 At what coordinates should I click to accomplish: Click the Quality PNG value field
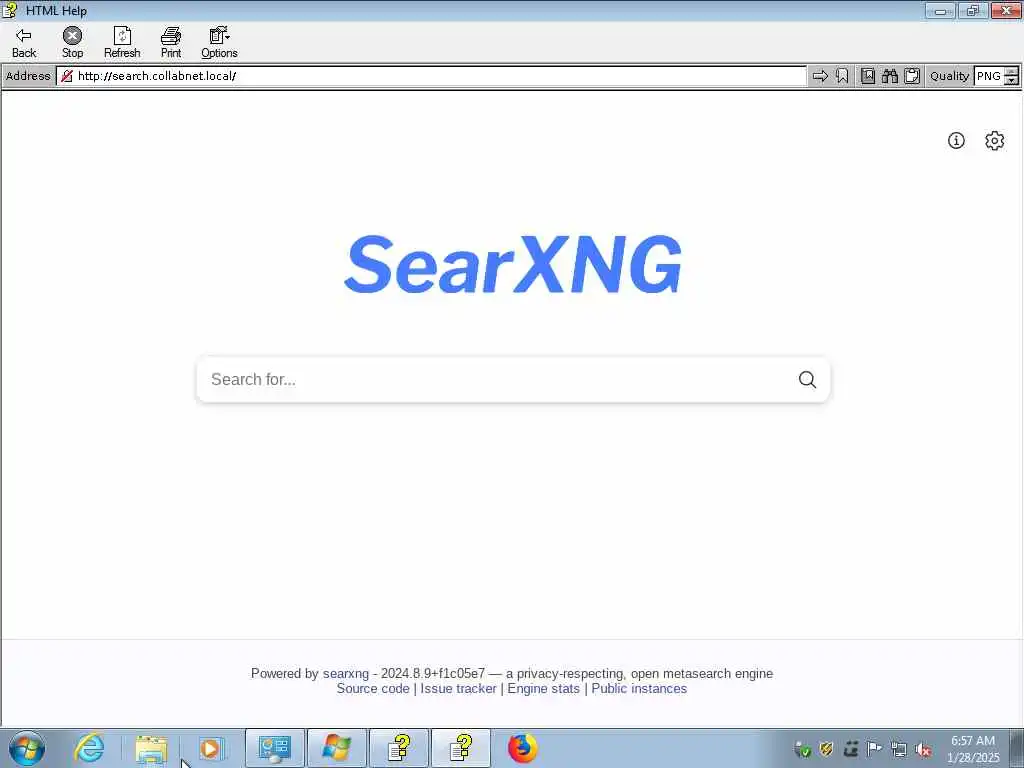[x=989, y=76]
